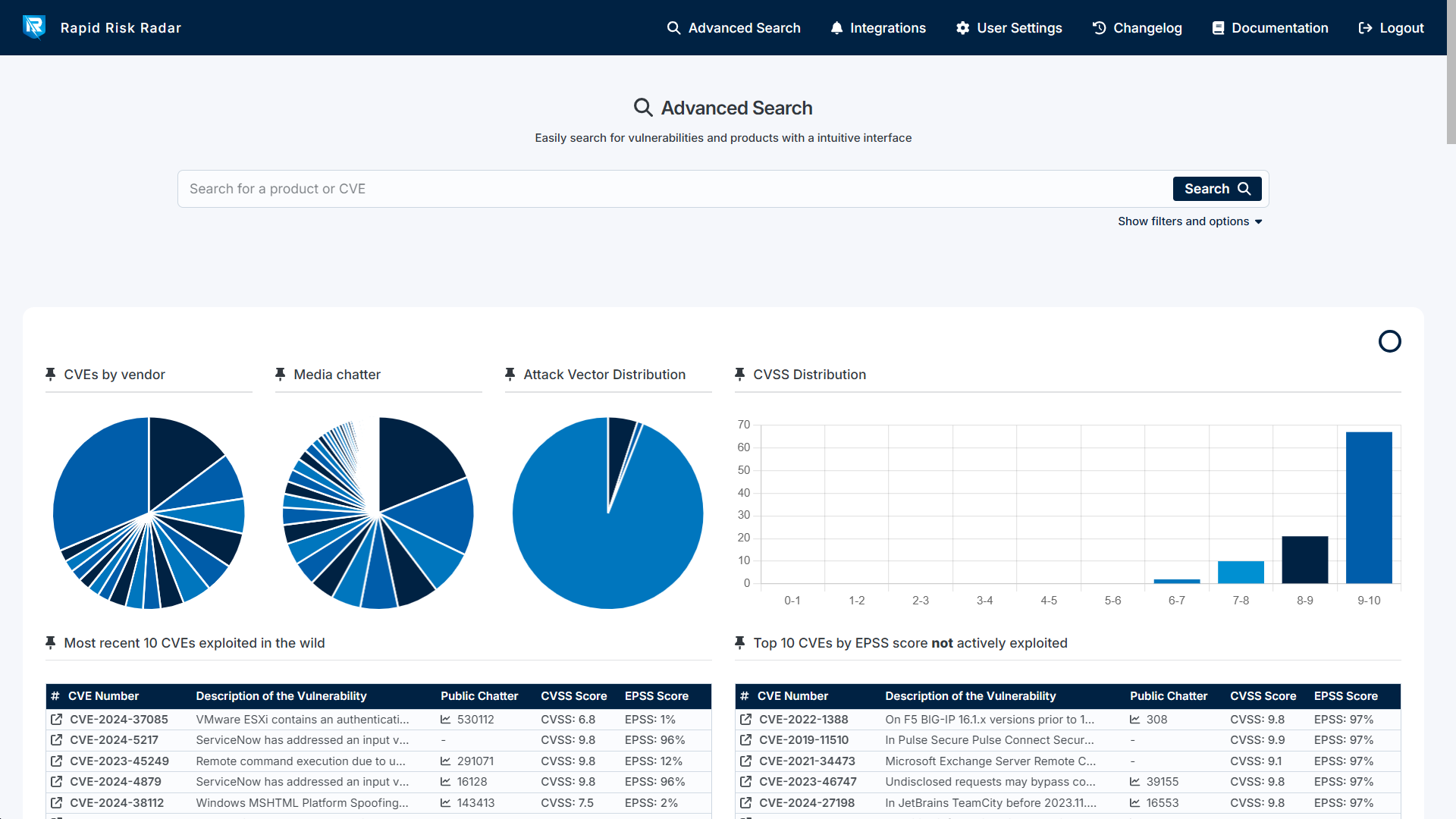The image size is (1456, 819).
Task: Open external link icon for CVE-2022-1388
Action: (x=746, y=719)
